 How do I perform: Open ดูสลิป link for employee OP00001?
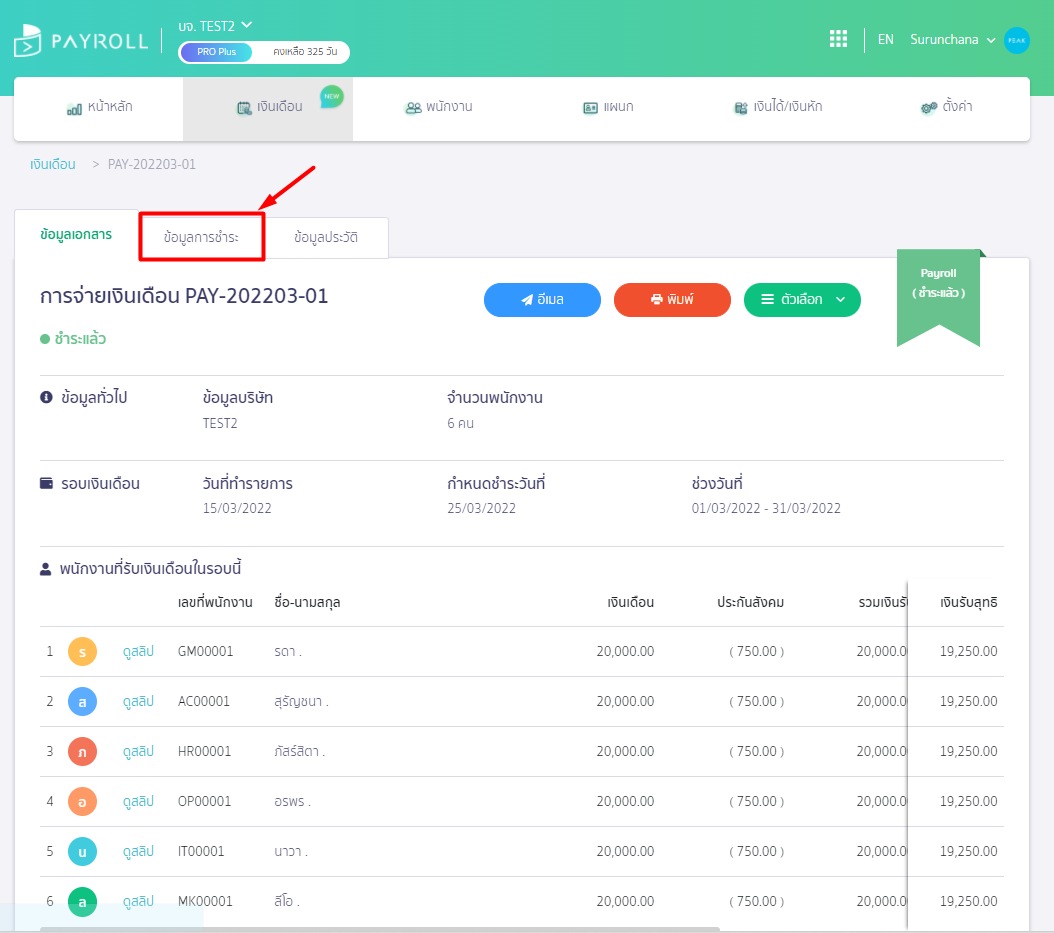pos(138,802)
